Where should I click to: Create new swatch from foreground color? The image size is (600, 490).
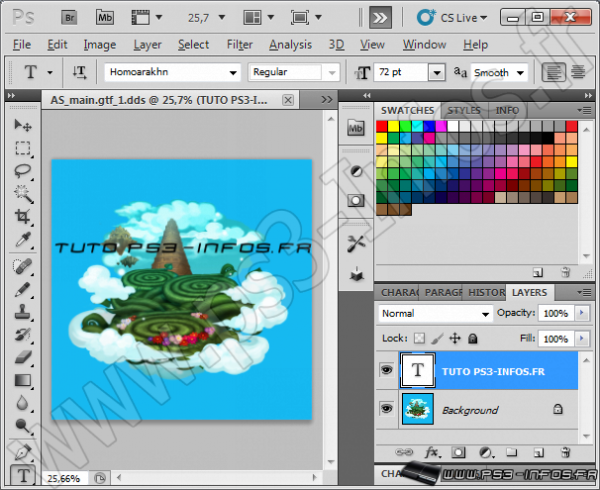click(538, 272)
